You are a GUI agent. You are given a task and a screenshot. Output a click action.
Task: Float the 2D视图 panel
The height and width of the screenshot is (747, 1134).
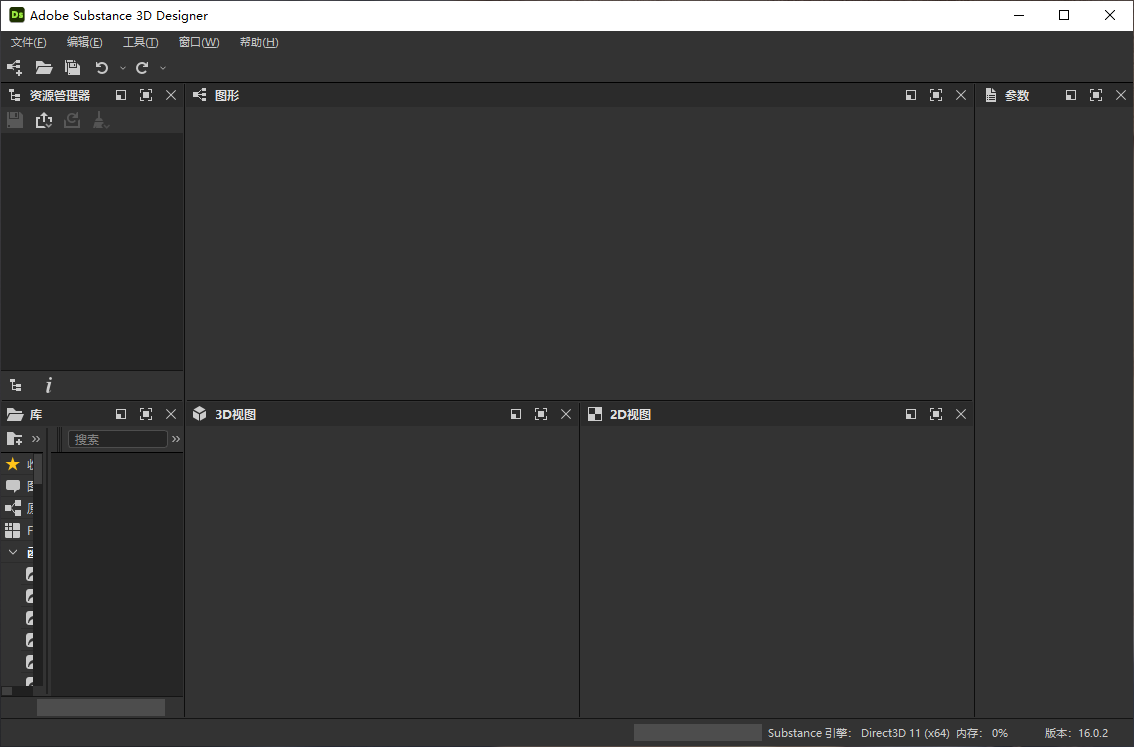tap(911, 414)
